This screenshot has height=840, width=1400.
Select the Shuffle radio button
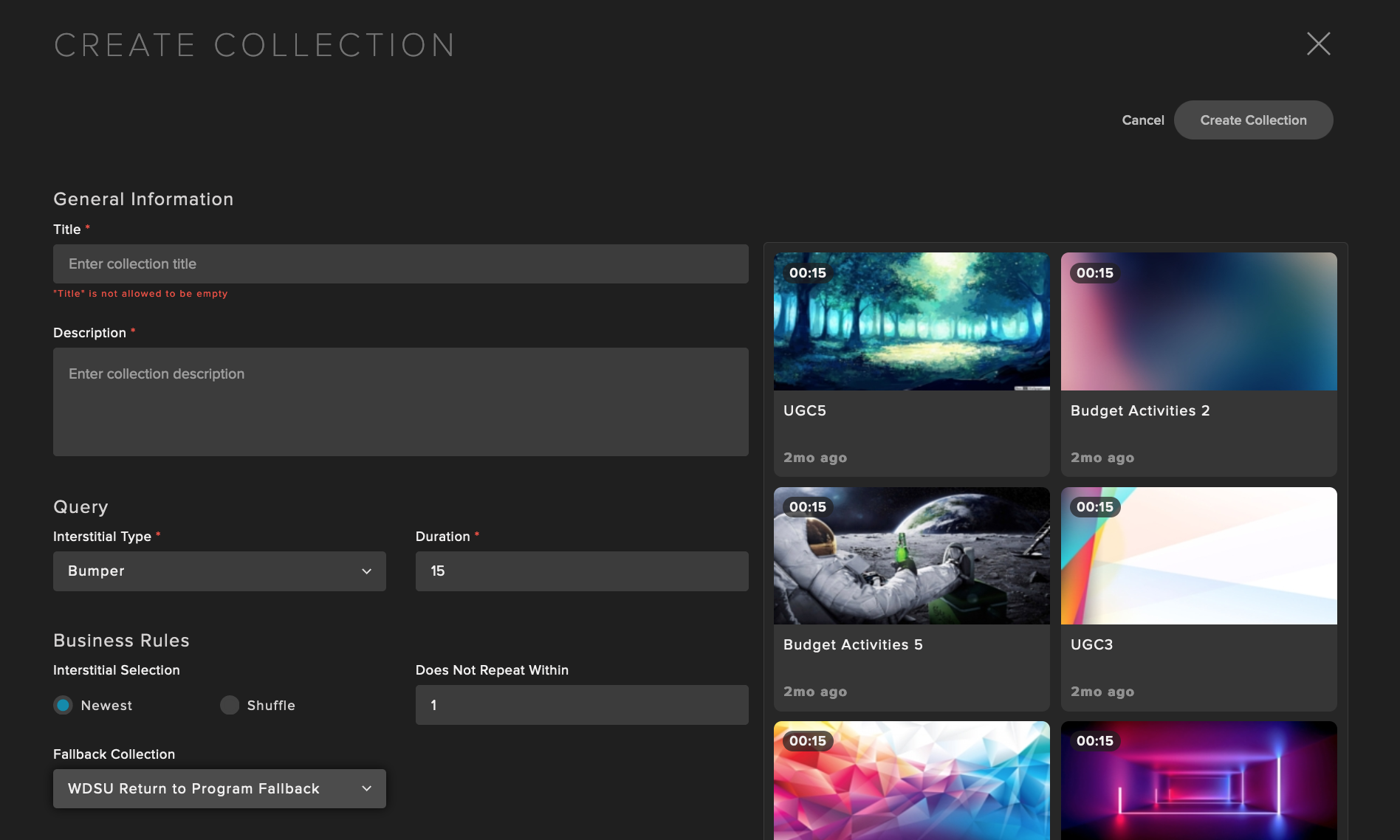click(x=230, y=705)
